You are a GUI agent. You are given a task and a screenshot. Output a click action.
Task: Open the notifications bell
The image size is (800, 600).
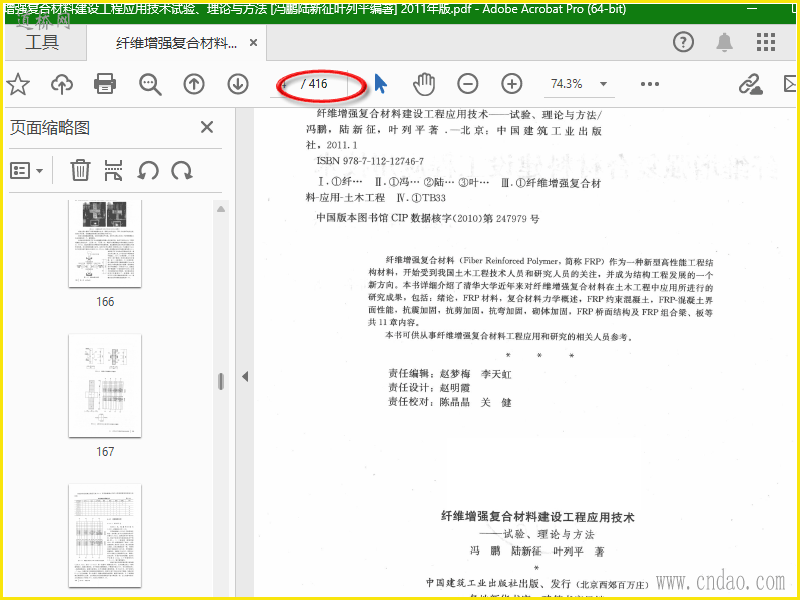(x=724, y=42)
